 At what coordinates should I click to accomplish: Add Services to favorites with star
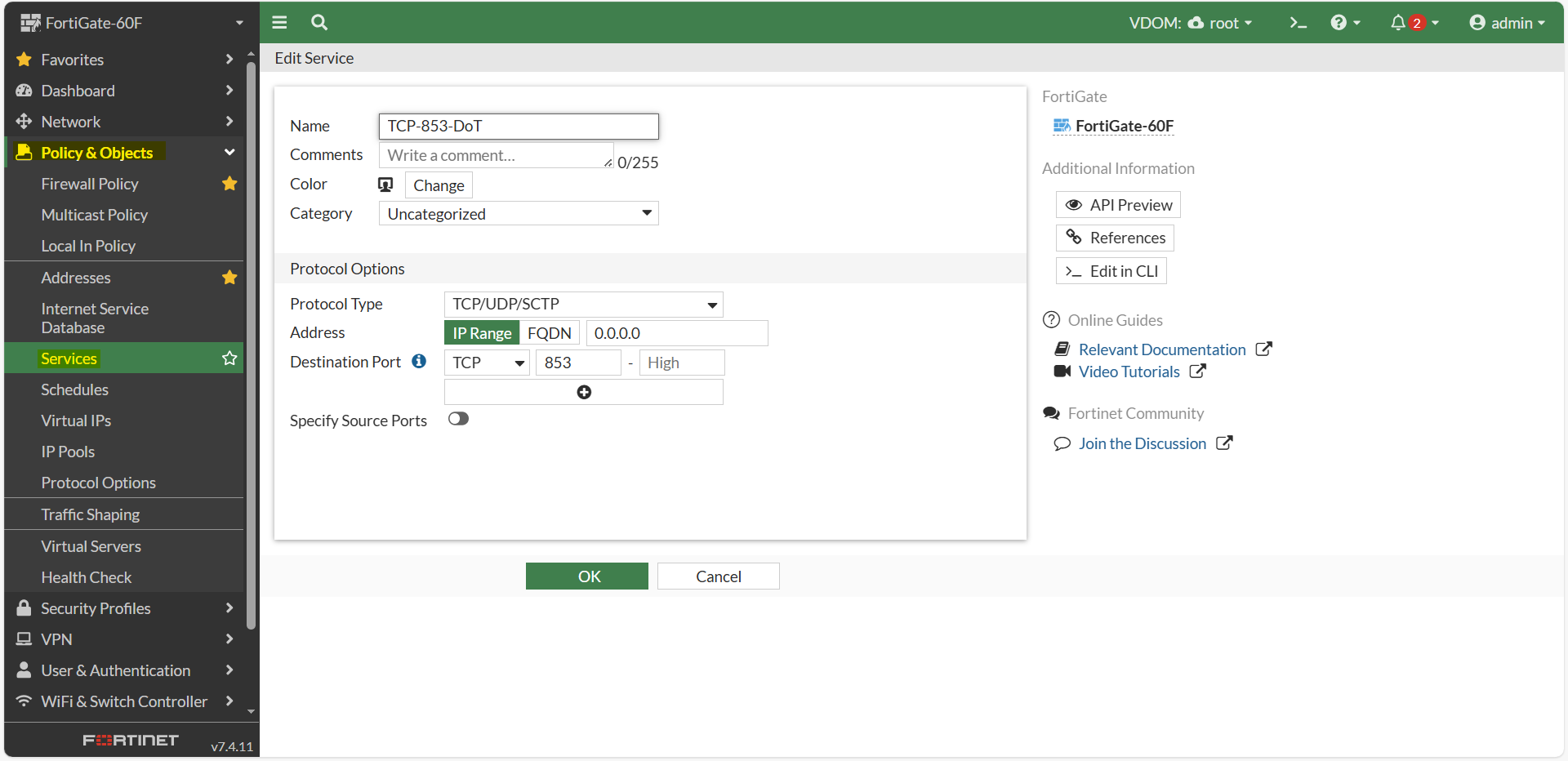point(229,358)
